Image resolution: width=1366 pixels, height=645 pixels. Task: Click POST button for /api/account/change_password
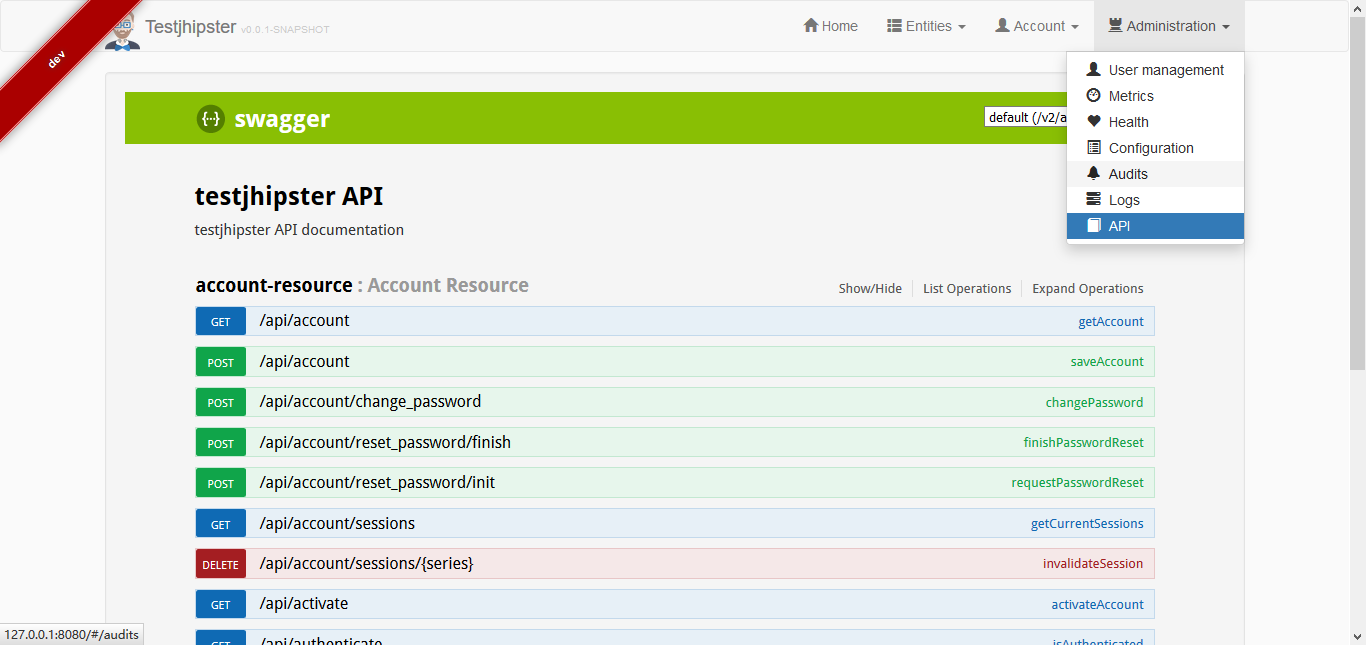tap(221, 402)
